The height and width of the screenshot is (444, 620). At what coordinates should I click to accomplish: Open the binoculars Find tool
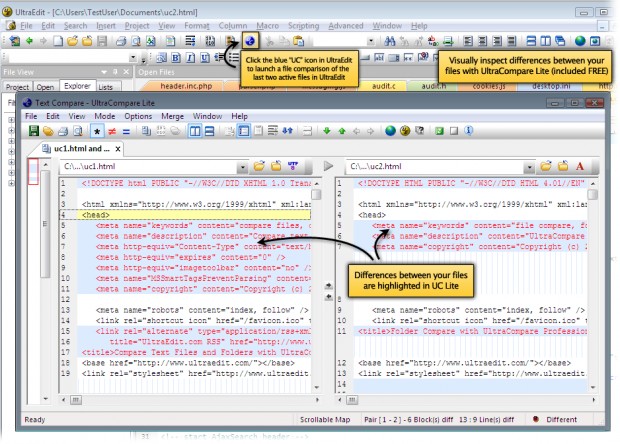tap(389, 41)
